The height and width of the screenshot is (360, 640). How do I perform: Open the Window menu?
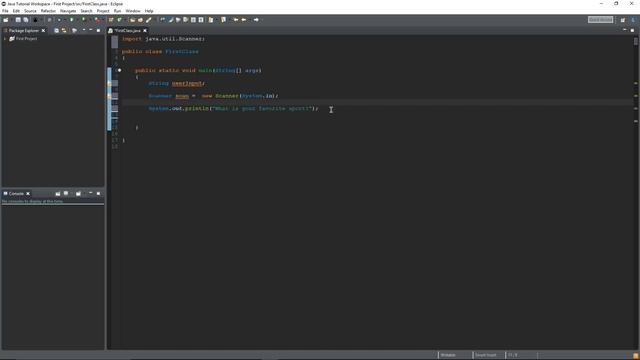[133, 11]
